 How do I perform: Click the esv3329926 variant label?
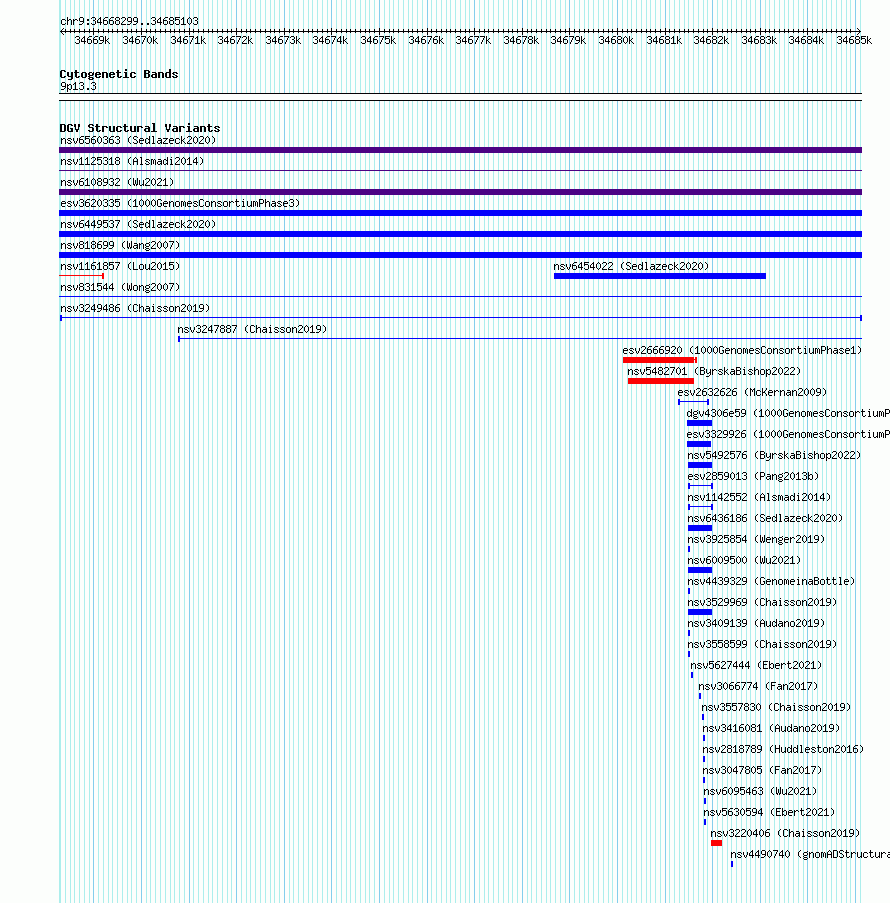tap(788, 434)
